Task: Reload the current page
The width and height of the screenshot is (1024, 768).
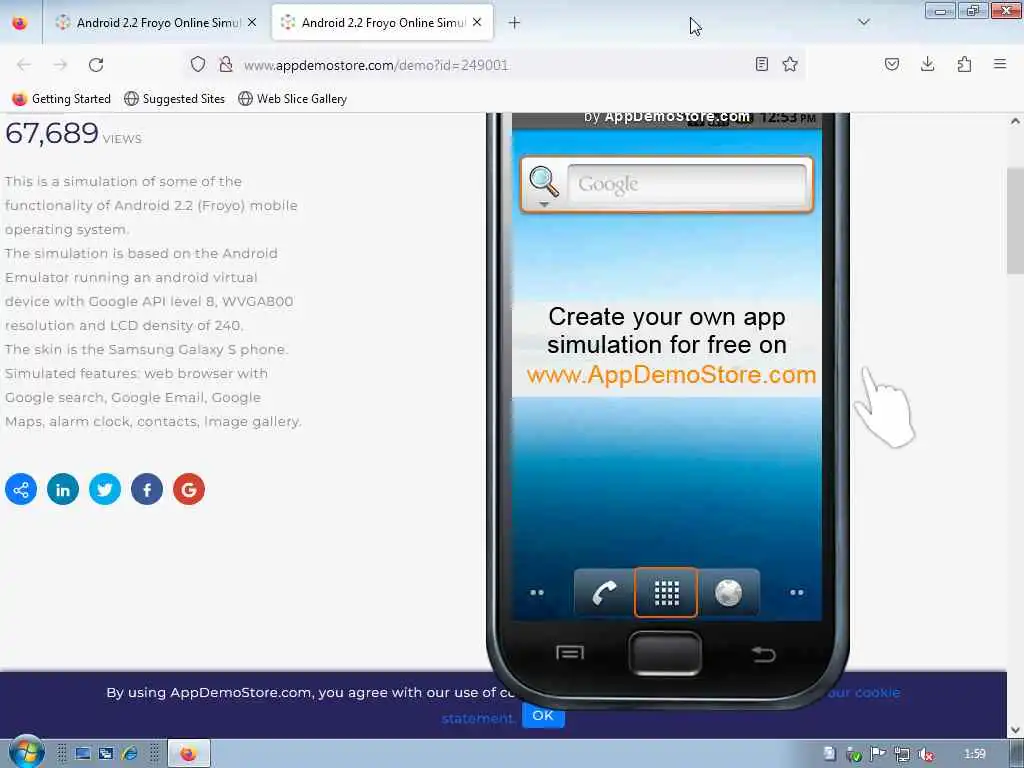Action: tap(96, 65)
